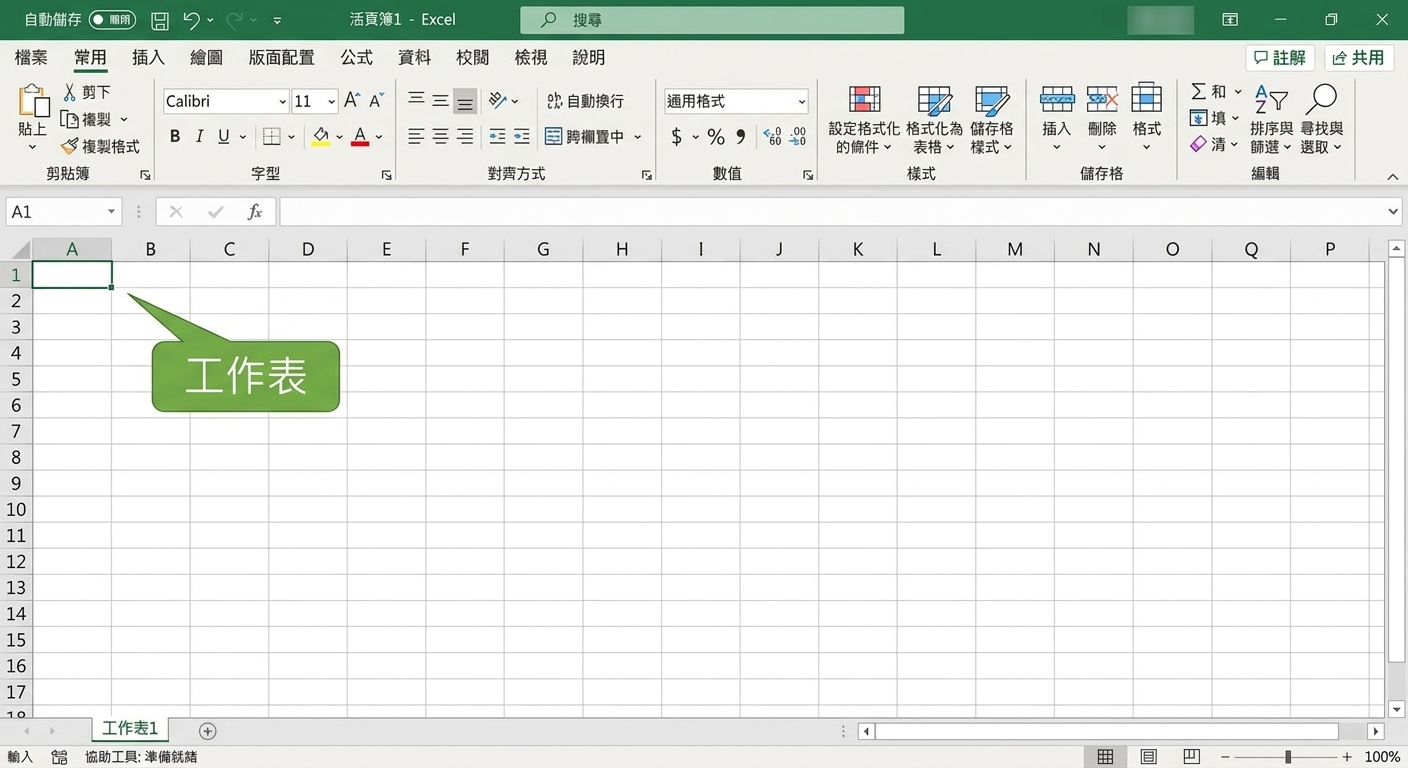This screenshot has width=1408, height=768.
Task: Switch to Normal view in status bar
Action: [1105, 757]
